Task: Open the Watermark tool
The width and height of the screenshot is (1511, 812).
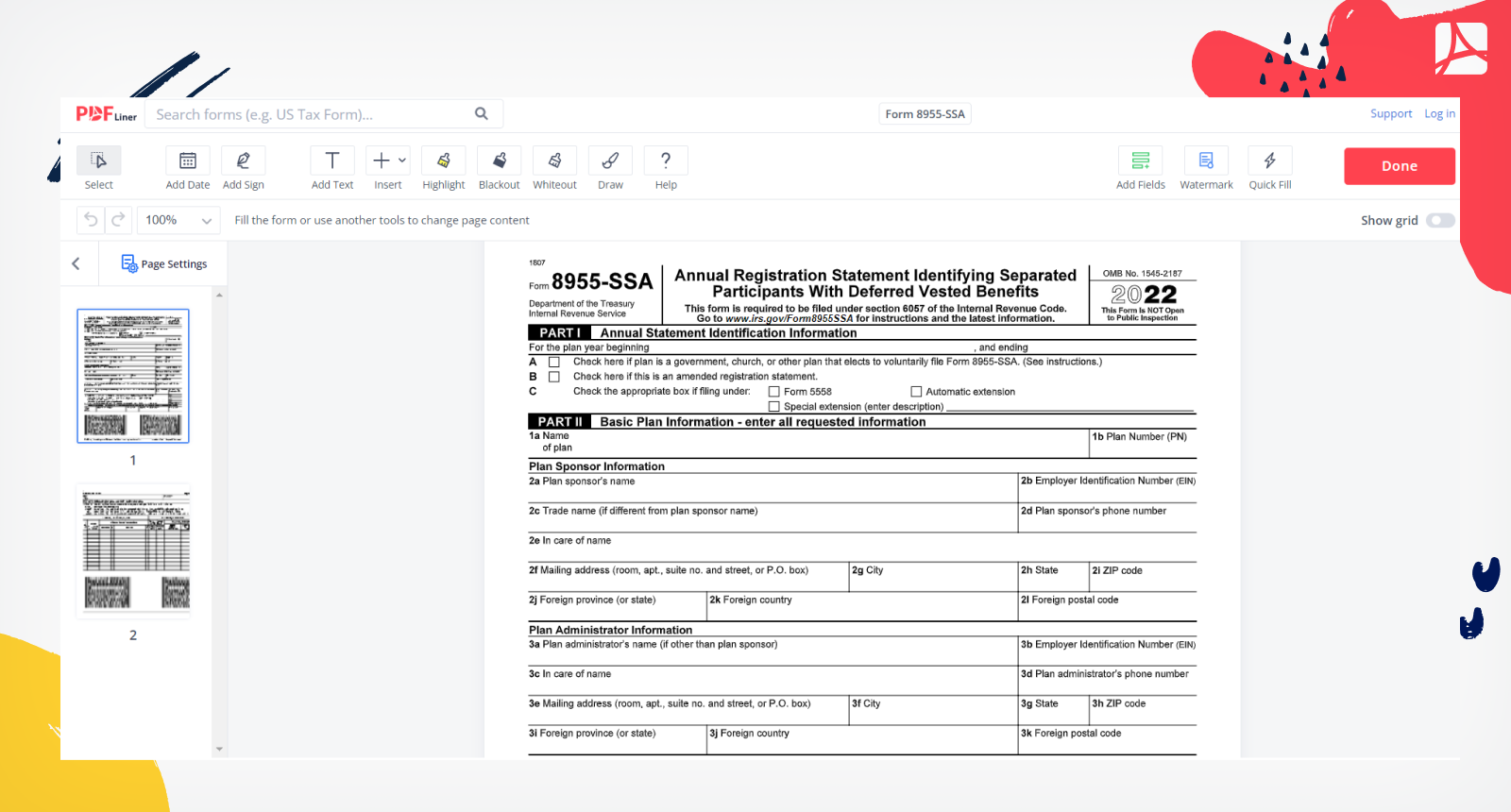Action: coord(1206,161)
